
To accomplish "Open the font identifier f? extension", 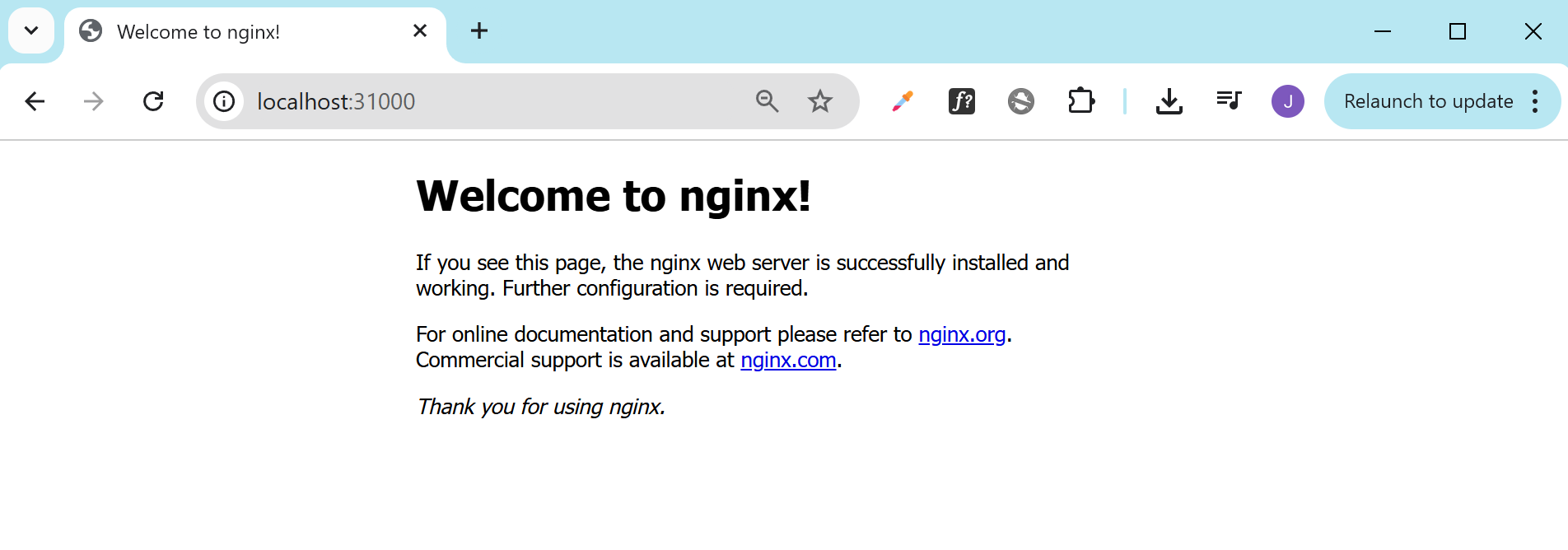I will (962, 101).
